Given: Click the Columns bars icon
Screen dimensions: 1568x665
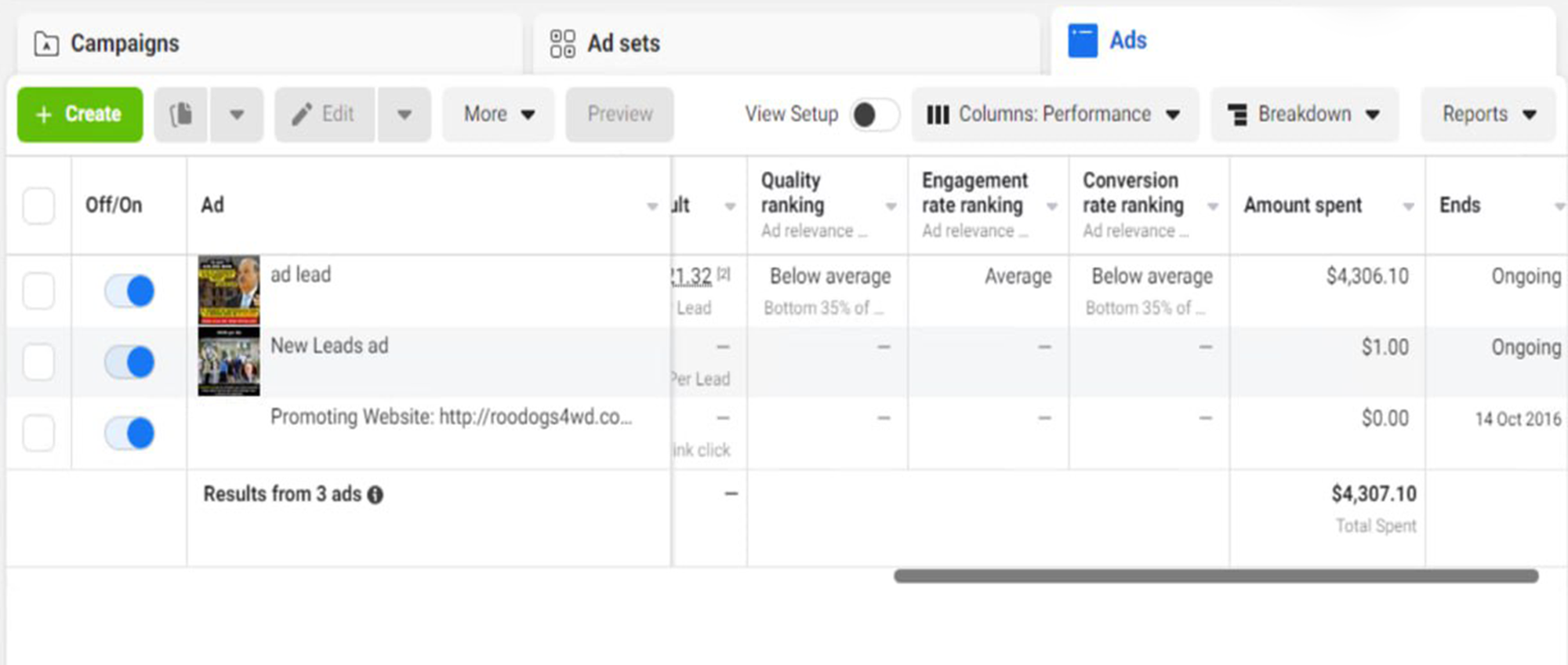Looking at the screenshot, I should (938, 114).
